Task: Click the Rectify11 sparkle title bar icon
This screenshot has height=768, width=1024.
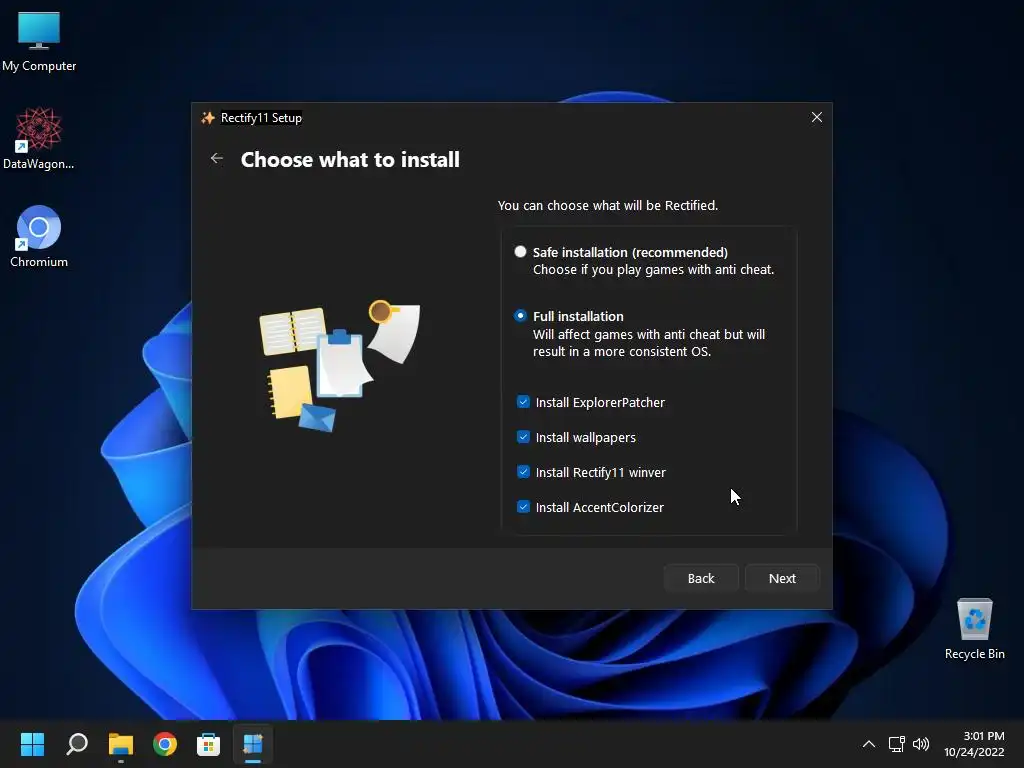Action: (x=208, y=118)
